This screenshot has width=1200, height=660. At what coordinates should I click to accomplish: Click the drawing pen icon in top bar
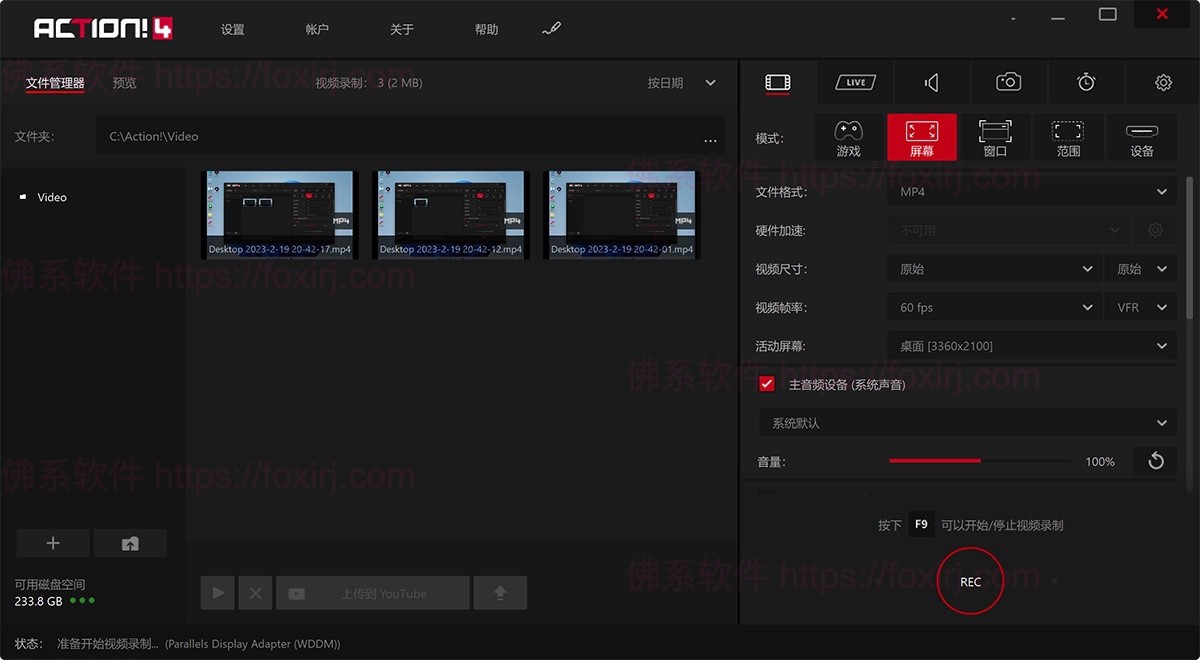(x=551, y=29)
